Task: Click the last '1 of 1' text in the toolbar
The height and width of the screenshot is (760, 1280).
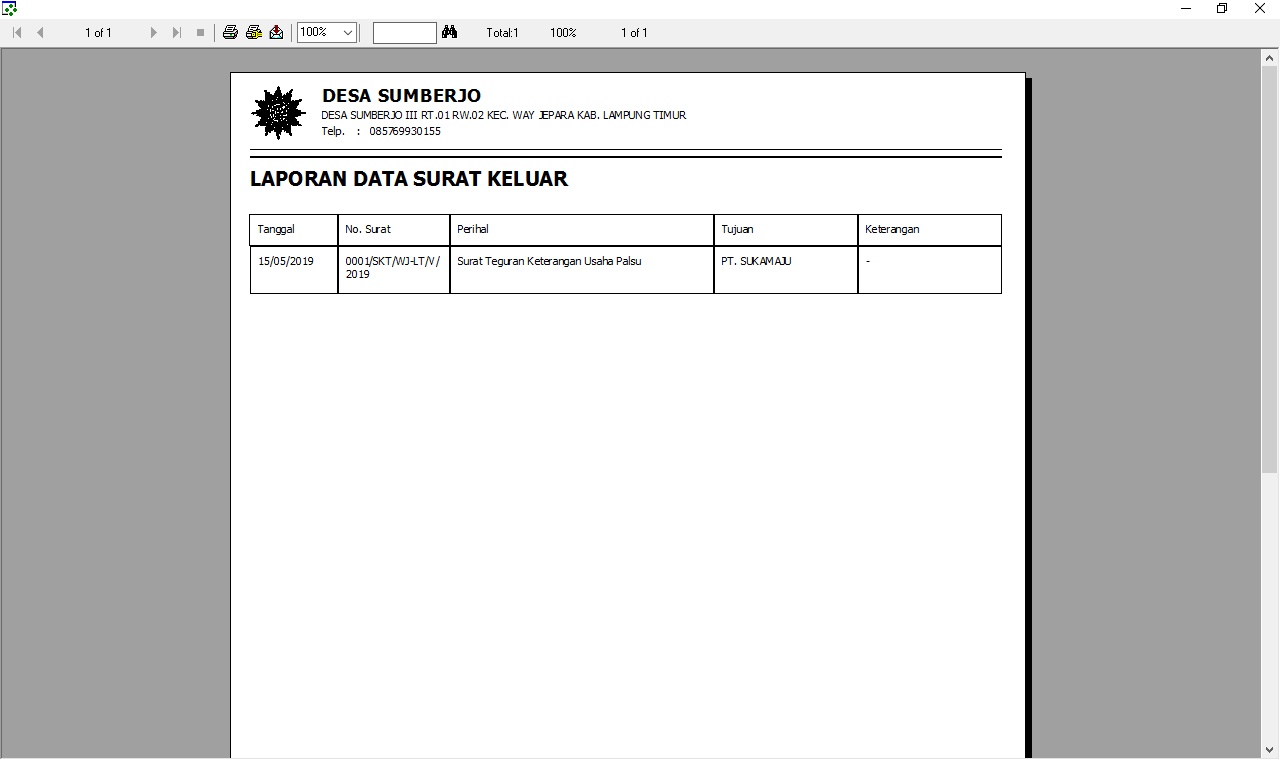Action: coord(634,33)
